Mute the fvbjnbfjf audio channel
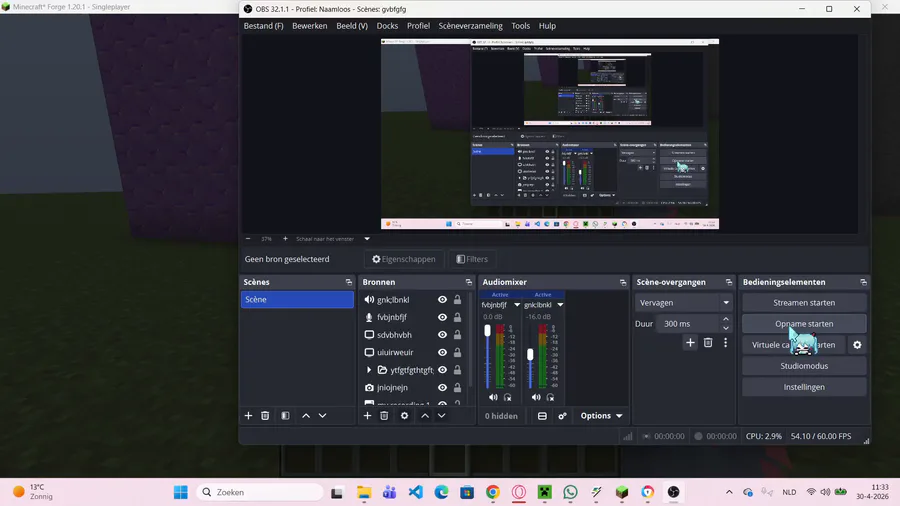The image size is (900, 506). [493, 397]
